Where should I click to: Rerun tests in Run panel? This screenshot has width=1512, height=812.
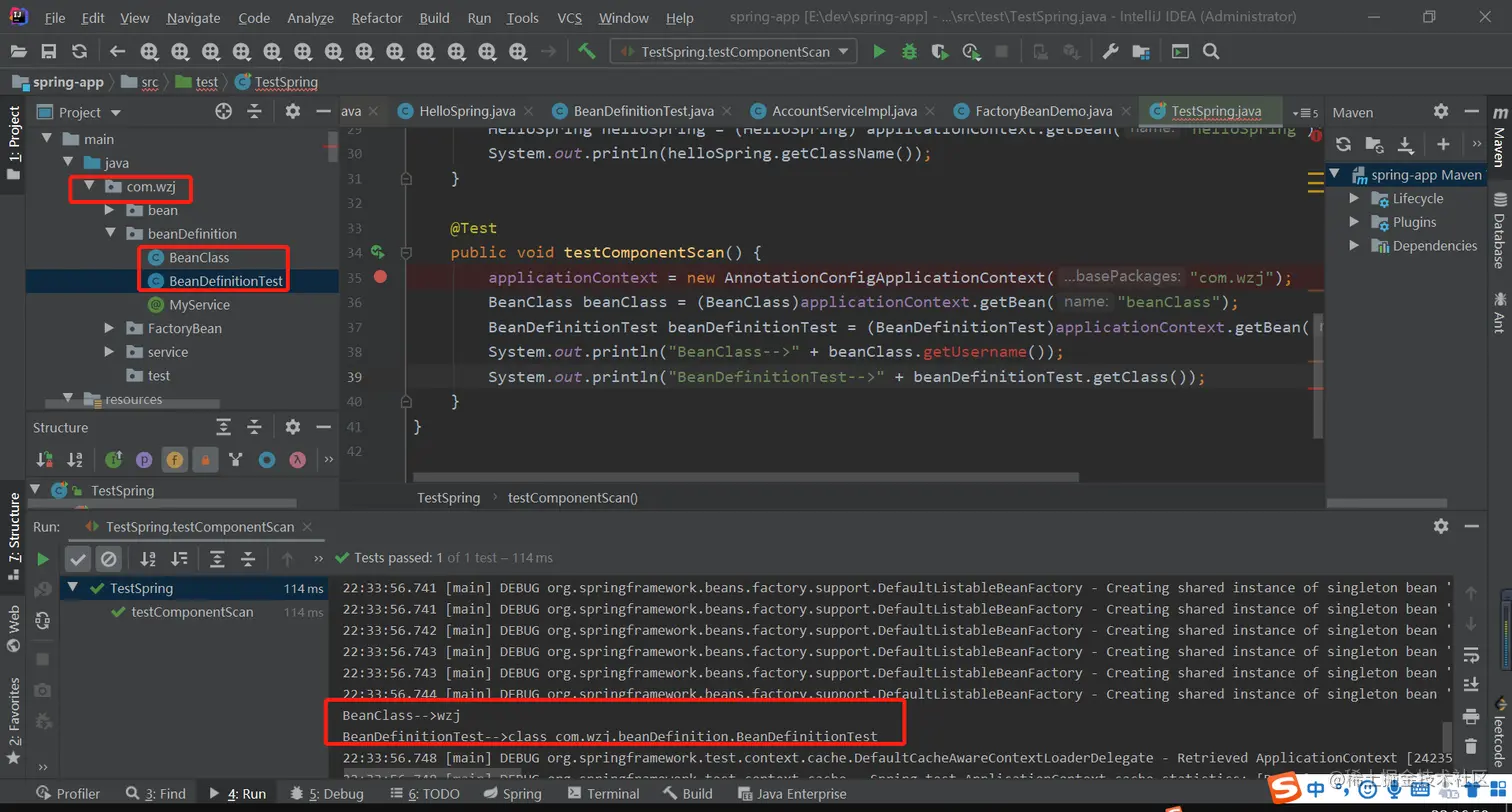point(43,559)
